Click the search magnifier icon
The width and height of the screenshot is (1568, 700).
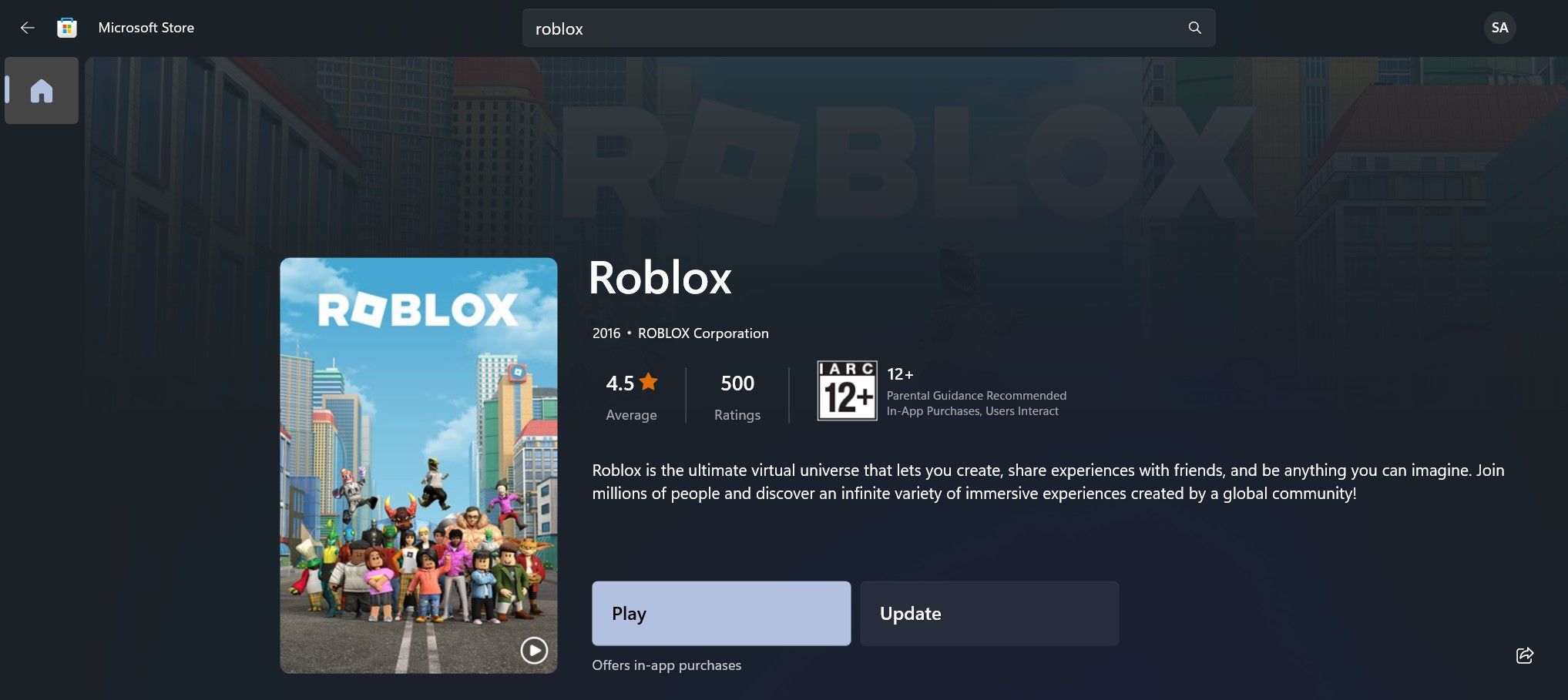click(x=1194, y=28)
